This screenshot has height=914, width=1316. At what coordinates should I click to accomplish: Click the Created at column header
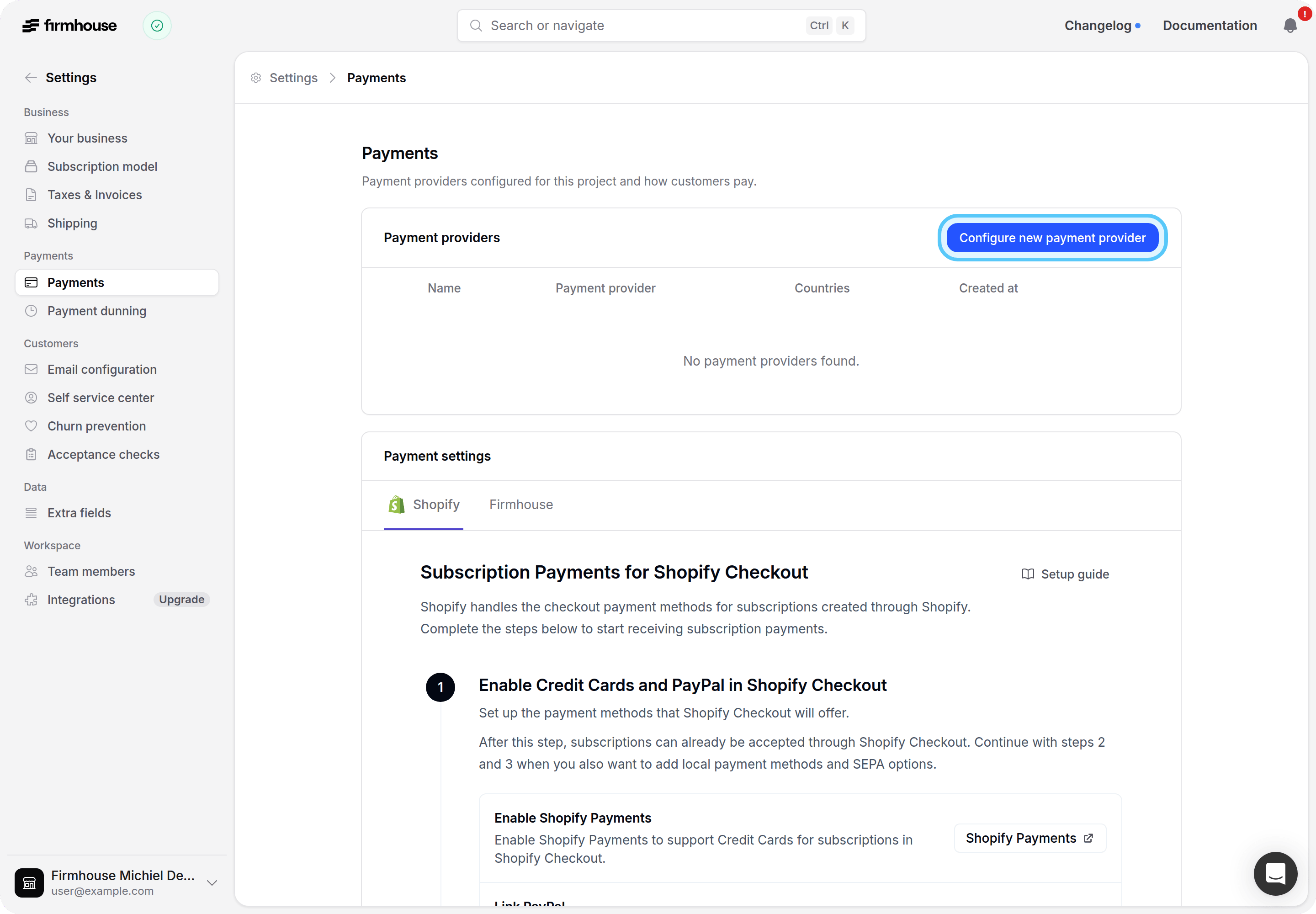pyautogui.click(x=988, y=289)
